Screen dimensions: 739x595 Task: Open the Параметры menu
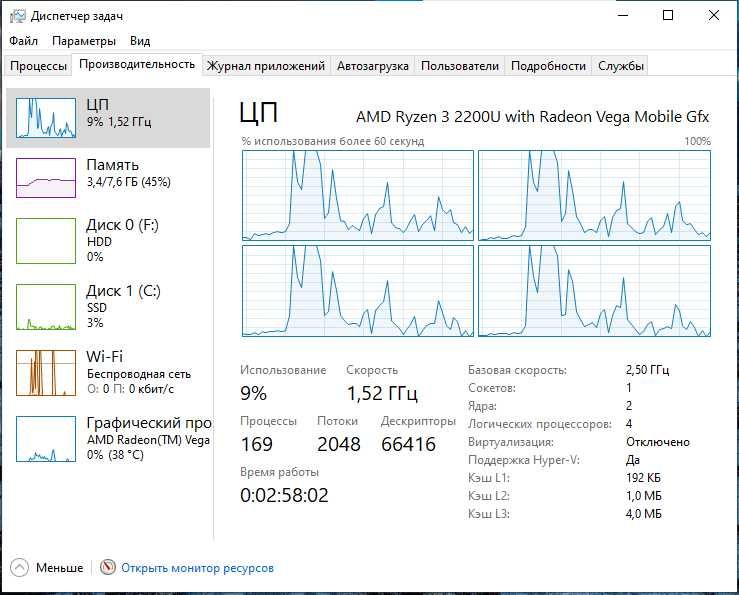[84, 41]
